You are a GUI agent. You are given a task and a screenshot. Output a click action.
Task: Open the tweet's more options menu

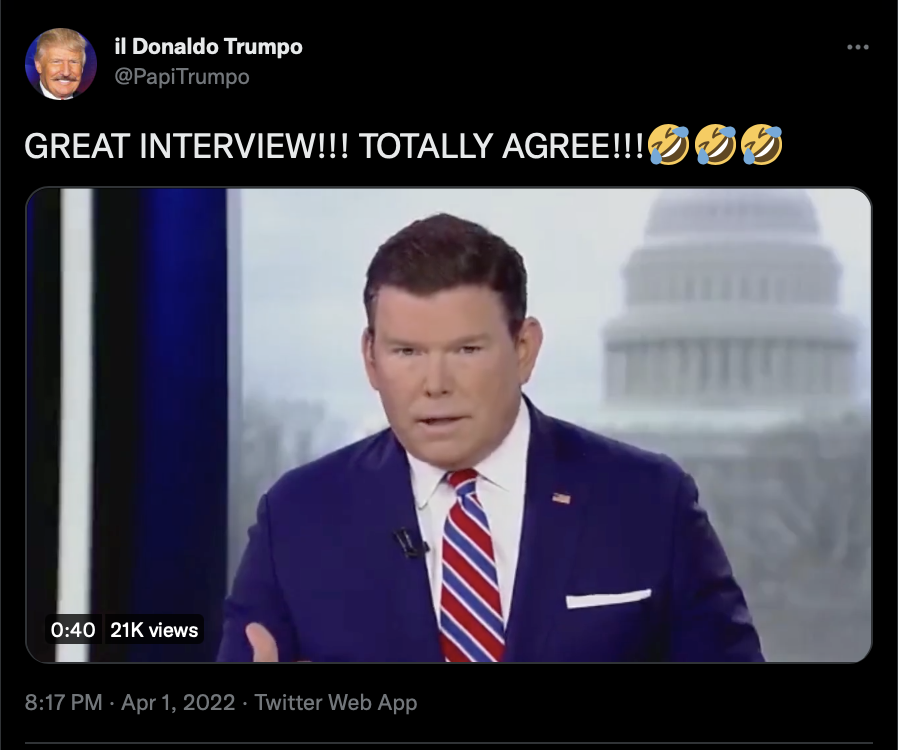[x=857, y=47]
